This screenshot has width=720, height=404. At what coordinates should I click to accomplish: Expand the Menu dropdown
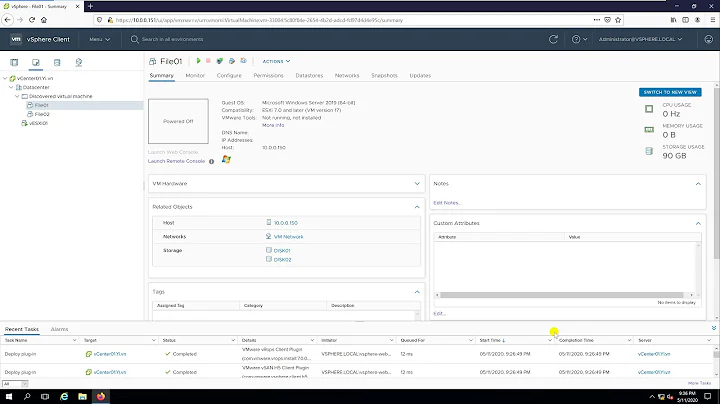coord(100,39)
